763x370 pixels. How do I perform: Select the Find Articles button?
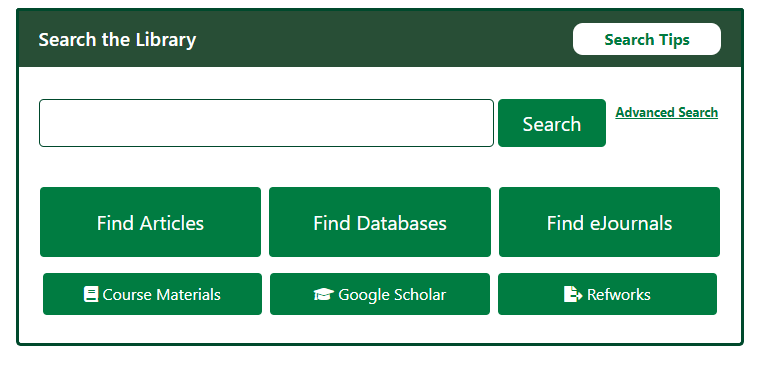[x=150, y=222]
